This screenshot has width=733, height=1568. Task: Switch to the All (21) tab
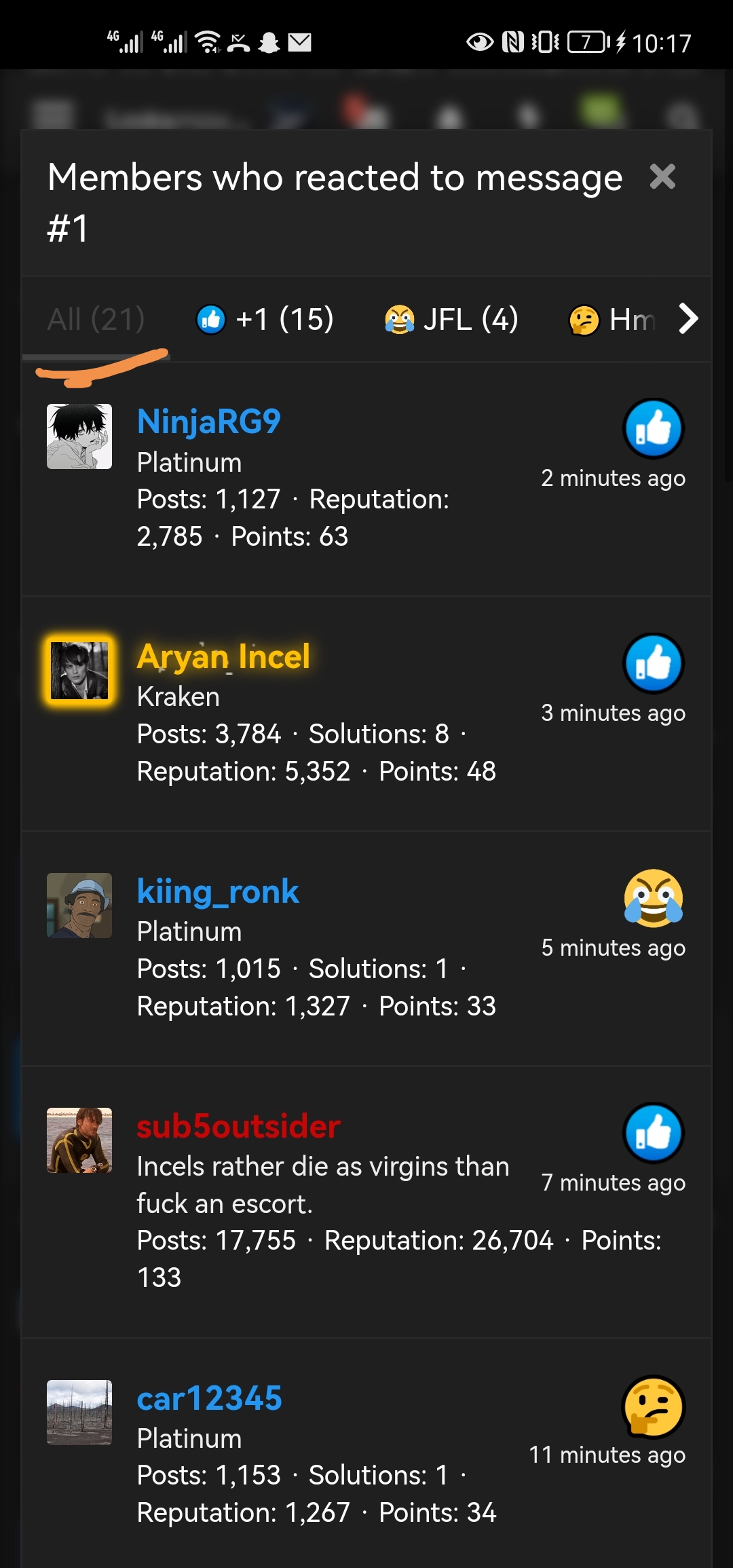95,319
